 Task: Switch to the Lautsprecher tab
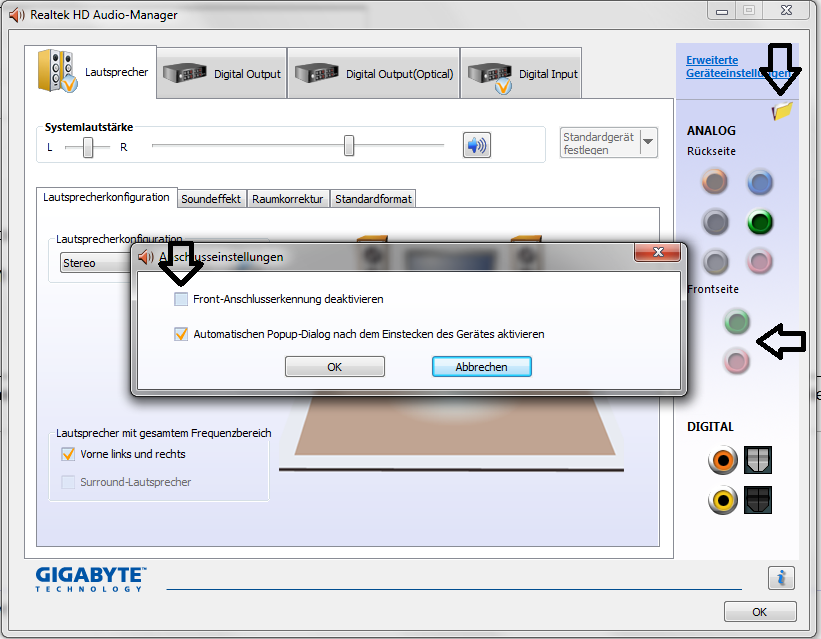pyautogui.click(x=91, y=72)
